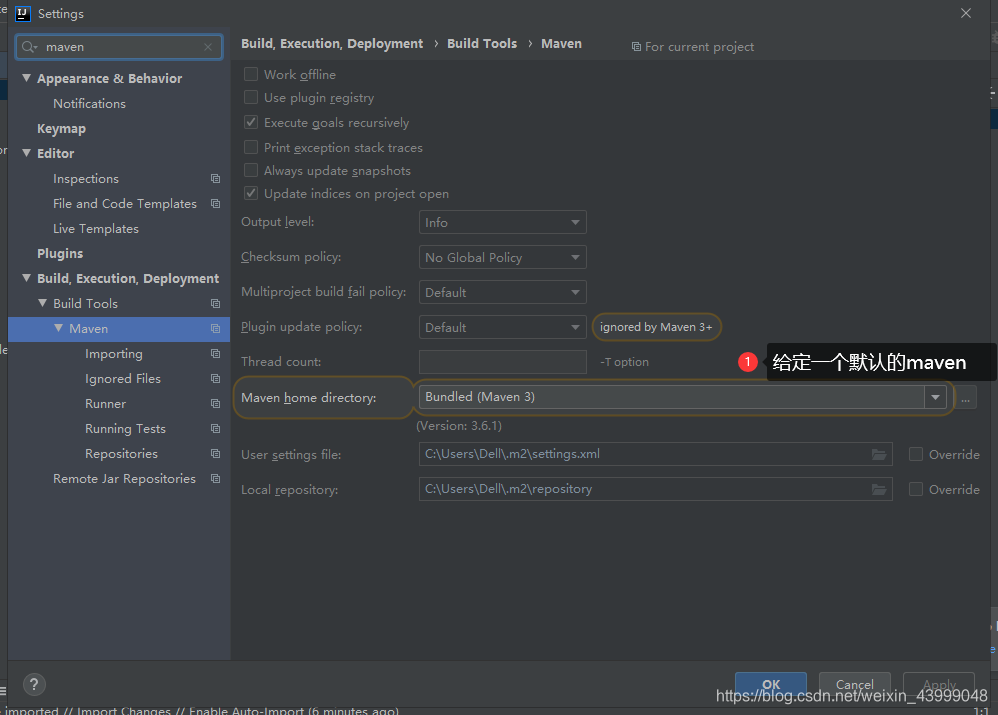Tick Override for user settings file

click(916, 454)
